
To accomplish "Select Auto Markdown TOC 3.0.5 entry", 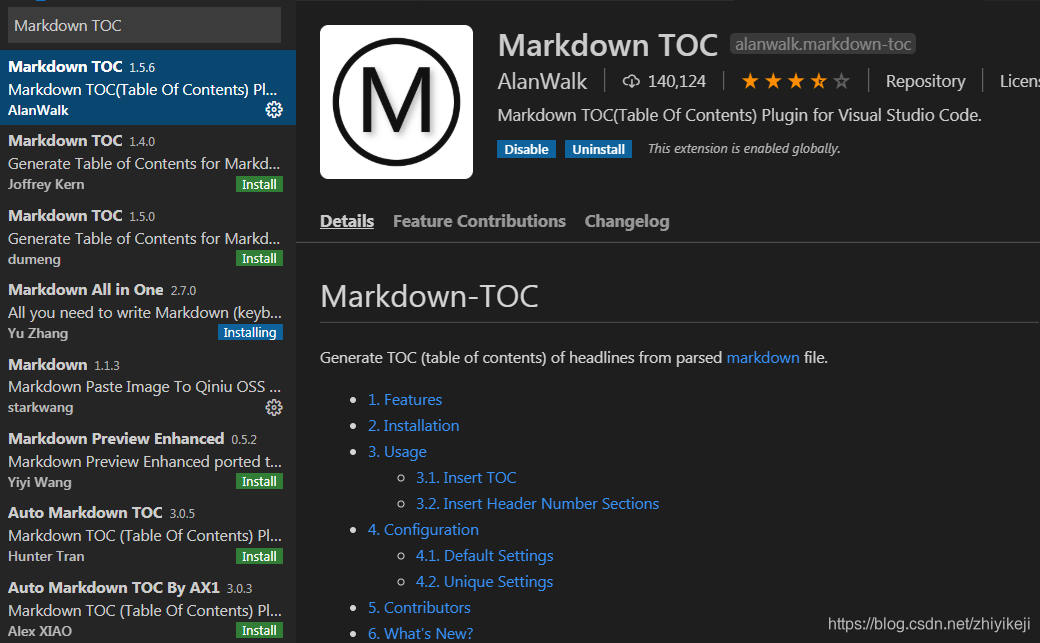I will [x=148, y=534].
